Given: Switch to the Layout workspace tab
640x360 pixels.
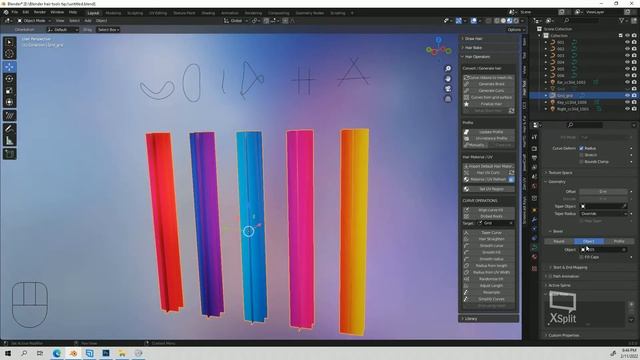Looking at the screenshot, I should [93, 13].
